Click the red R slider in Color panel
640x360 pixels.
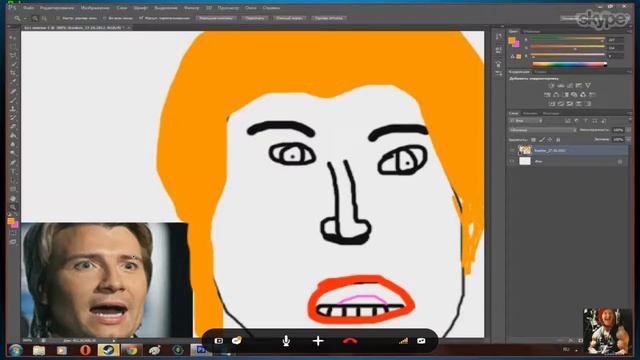[567, 40]
